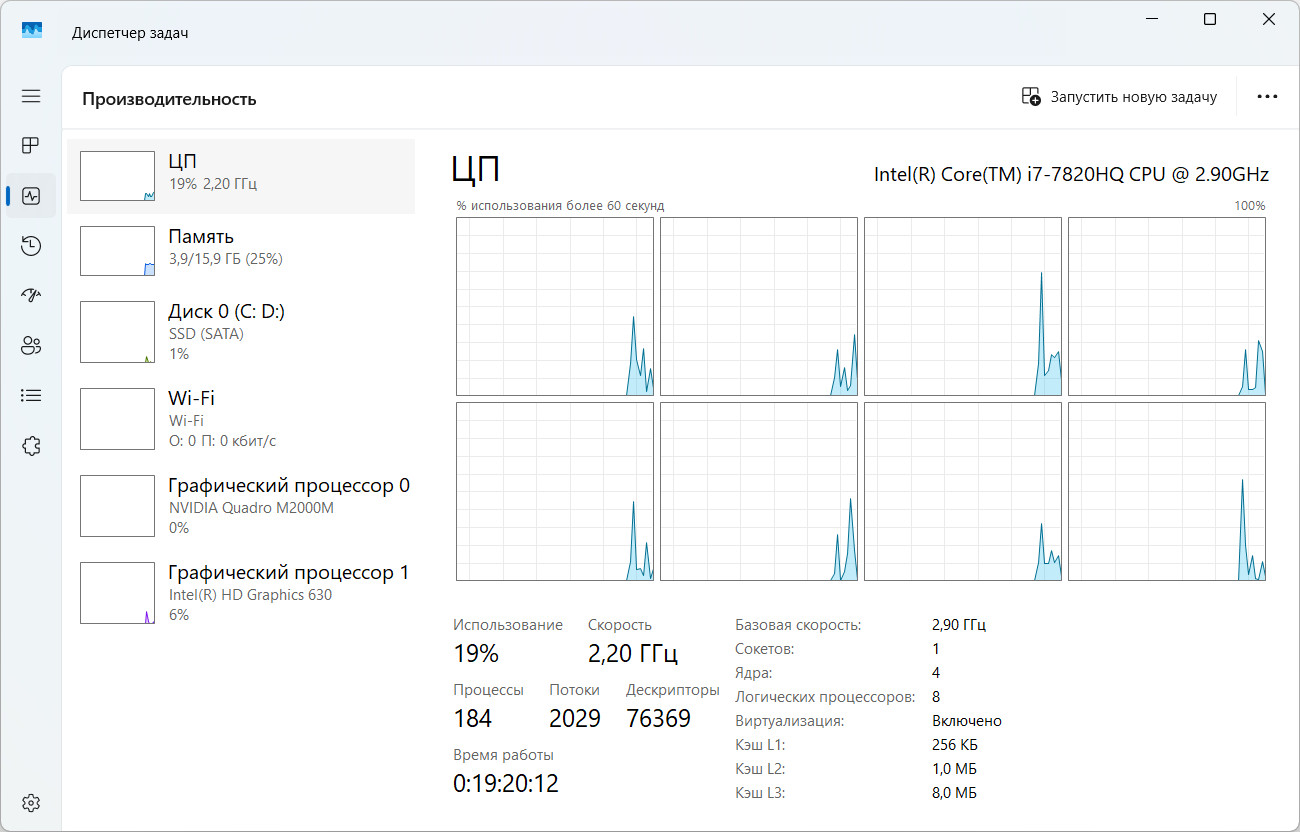Click the 'Кэш L2:' label

pyautogui.click(x=761, y=769)
